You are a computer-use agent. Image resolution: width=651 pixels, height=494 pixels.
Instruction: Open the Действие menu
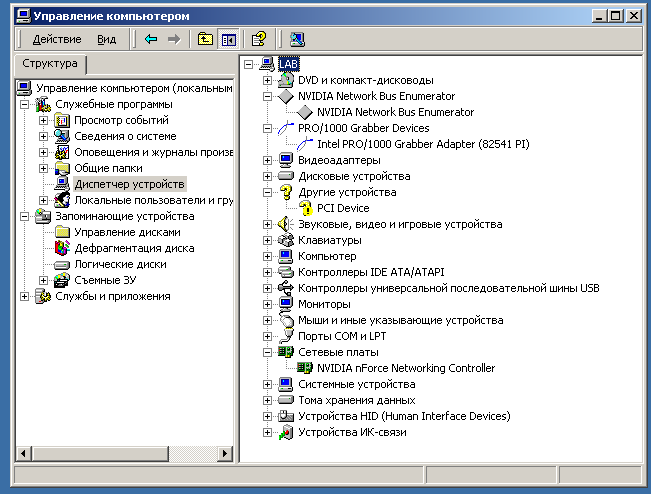(57, 39)
